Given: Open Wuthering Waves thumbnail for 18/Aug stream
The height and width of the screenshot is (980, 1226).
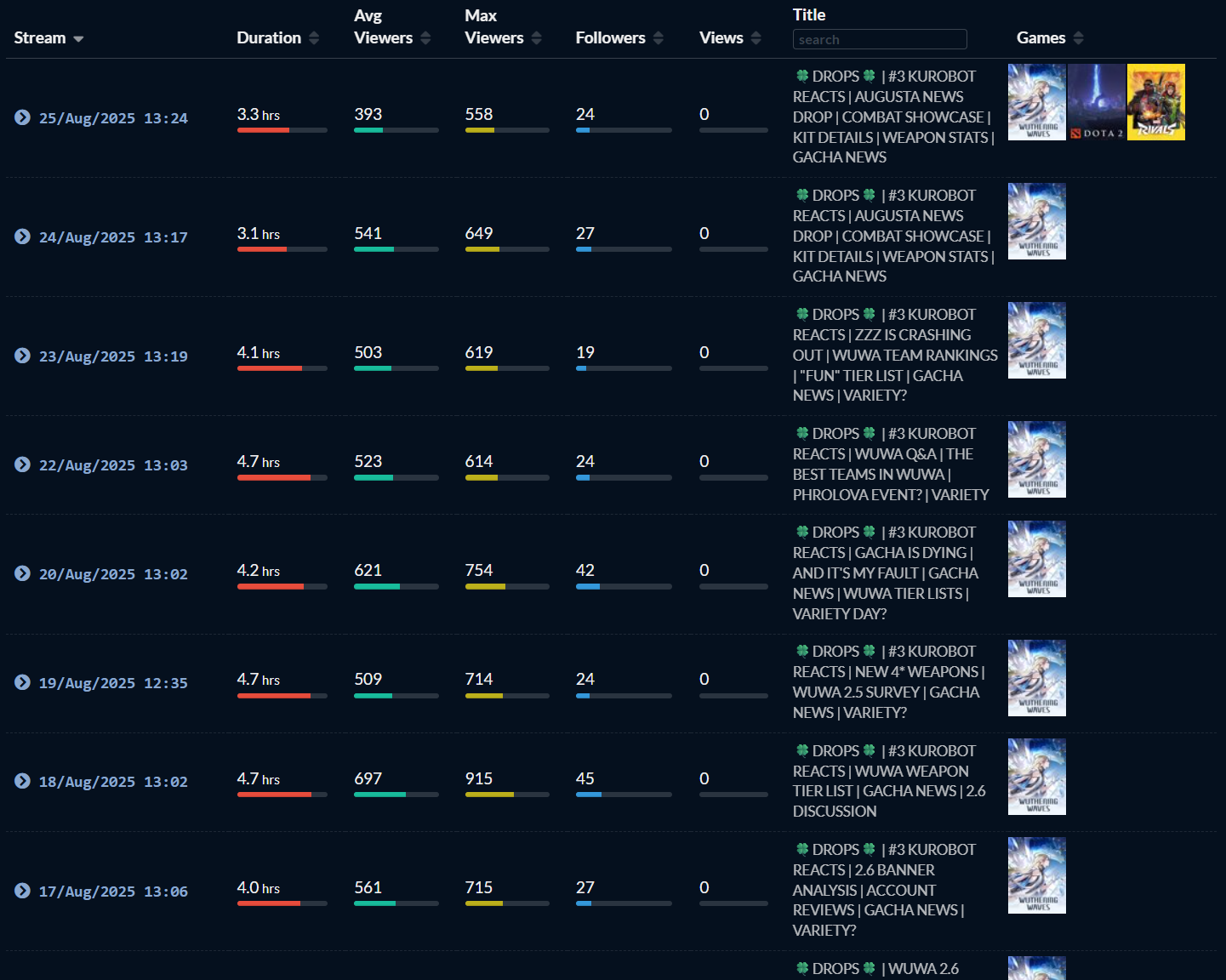Looking at the screenshot, I should pos(1037,777).
